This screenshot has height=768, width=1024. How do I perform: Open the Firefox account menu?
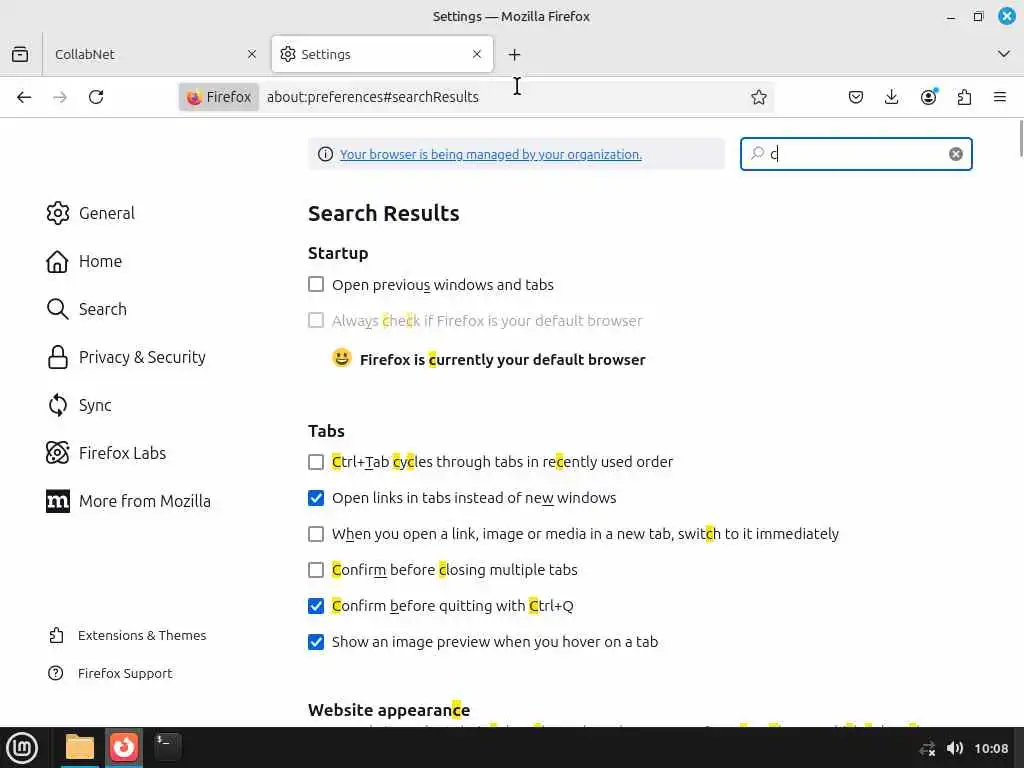928,97
